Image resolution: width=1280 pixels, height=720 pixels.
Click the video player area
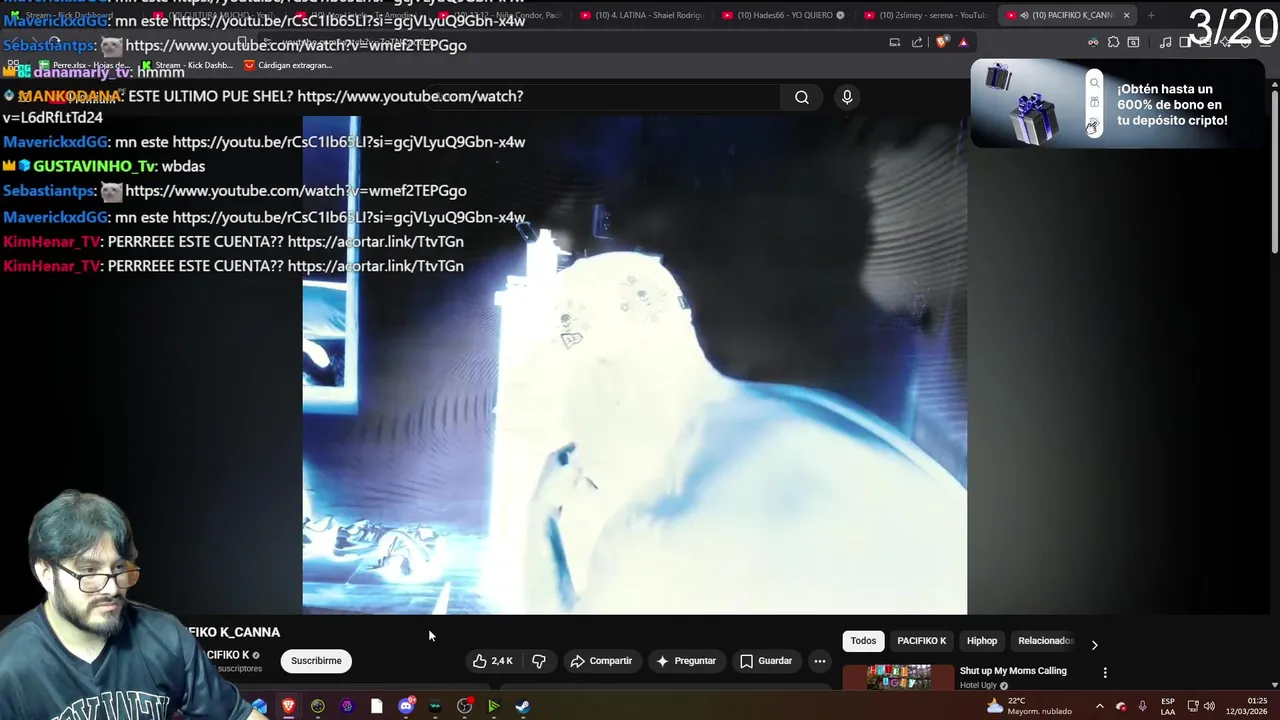coord(634,365)
